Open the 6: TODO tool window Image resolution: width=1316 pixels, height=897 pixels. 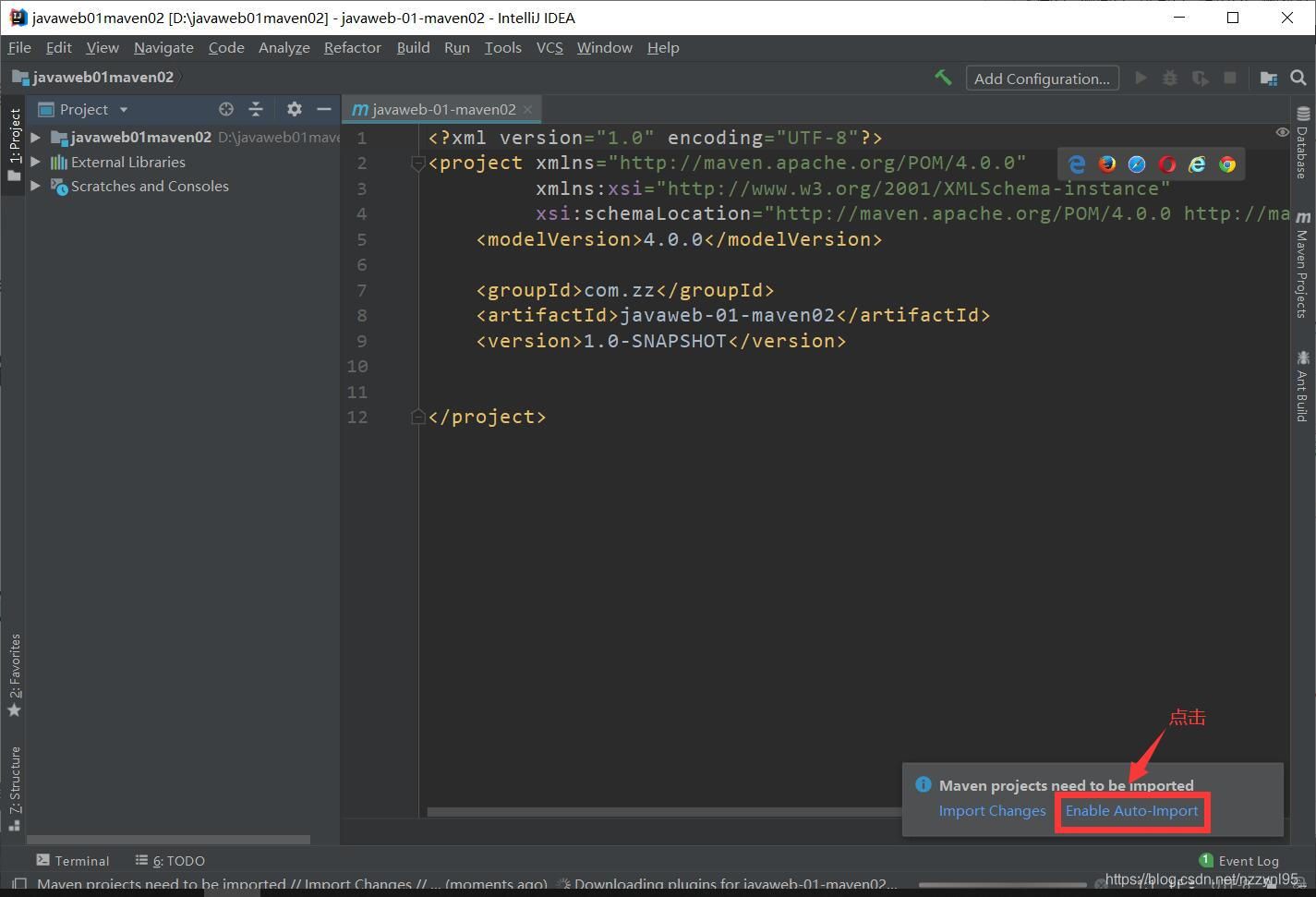pos(170,860)
